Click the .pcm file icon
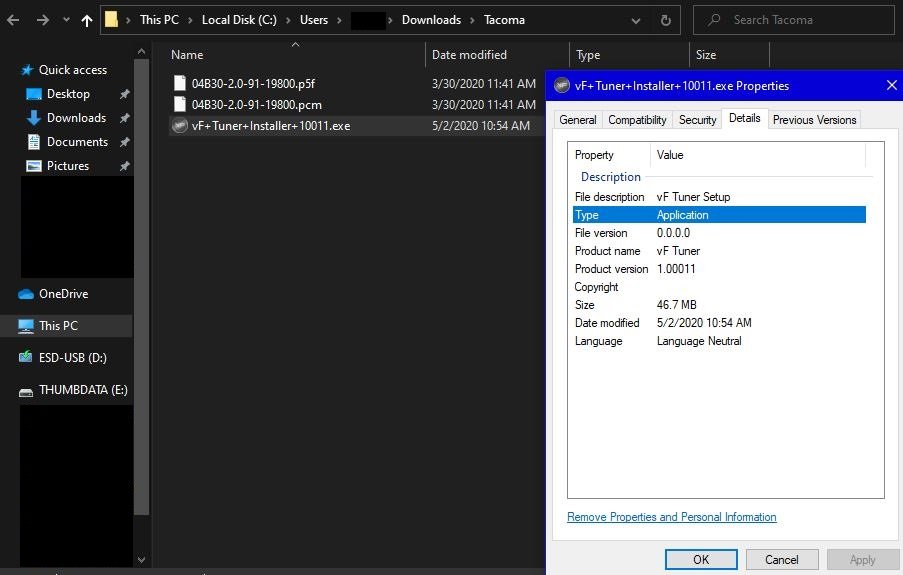Viewport: 903px width, 575px height. pyautogui.click(x=180, y=104)
